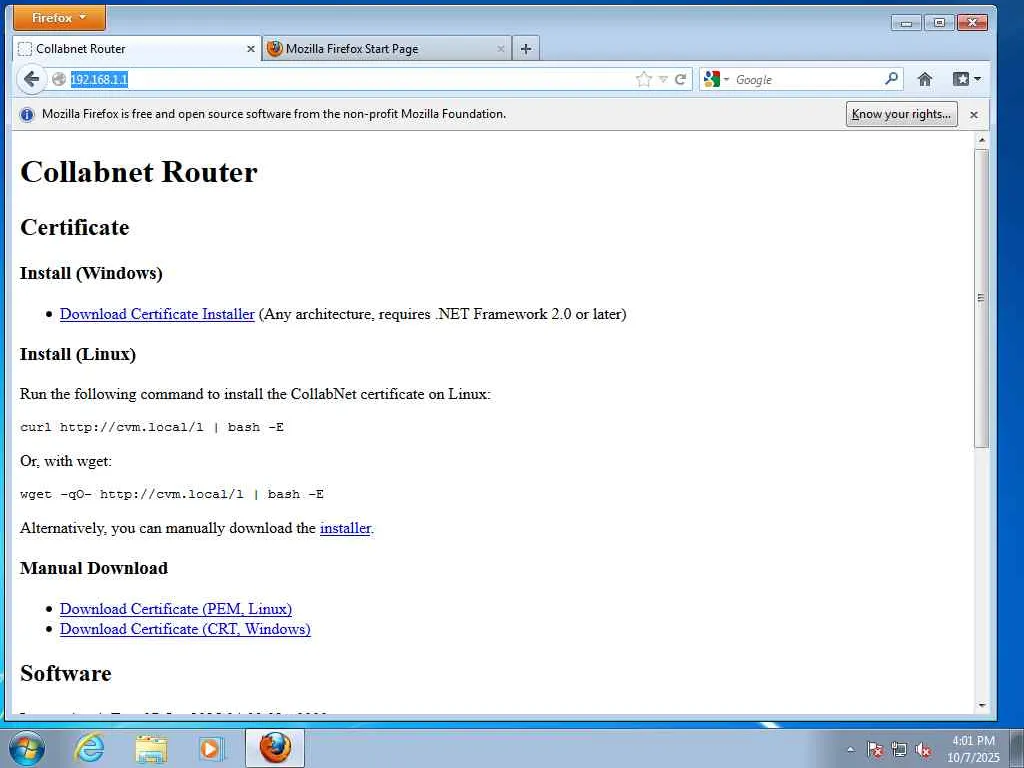Click the Know your rights button

pos(901,114)
